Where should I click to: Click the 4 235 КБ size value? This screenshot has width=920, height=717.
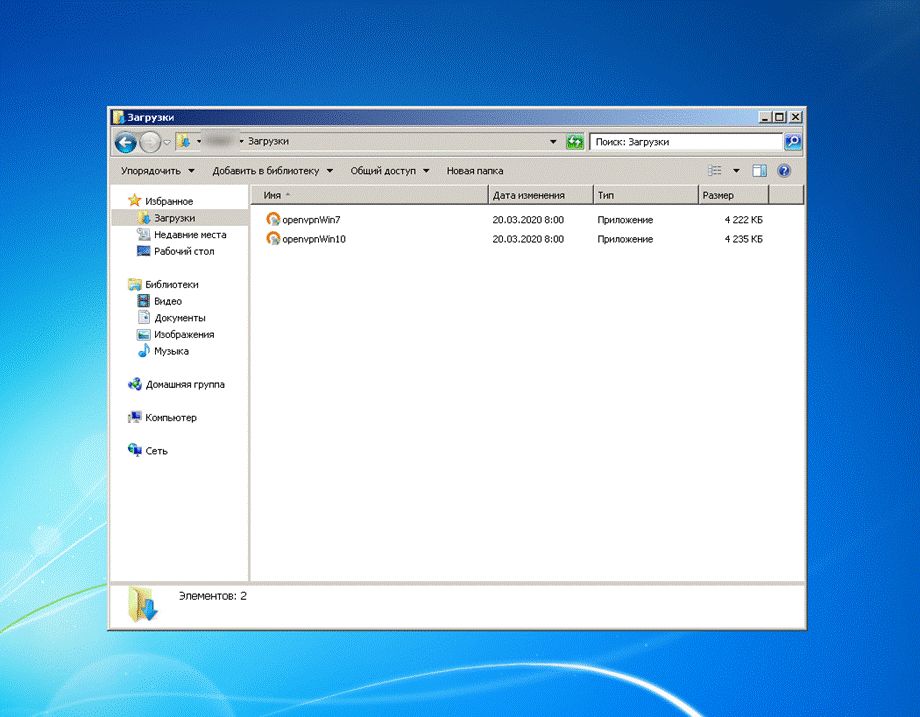tap(743, 239)
